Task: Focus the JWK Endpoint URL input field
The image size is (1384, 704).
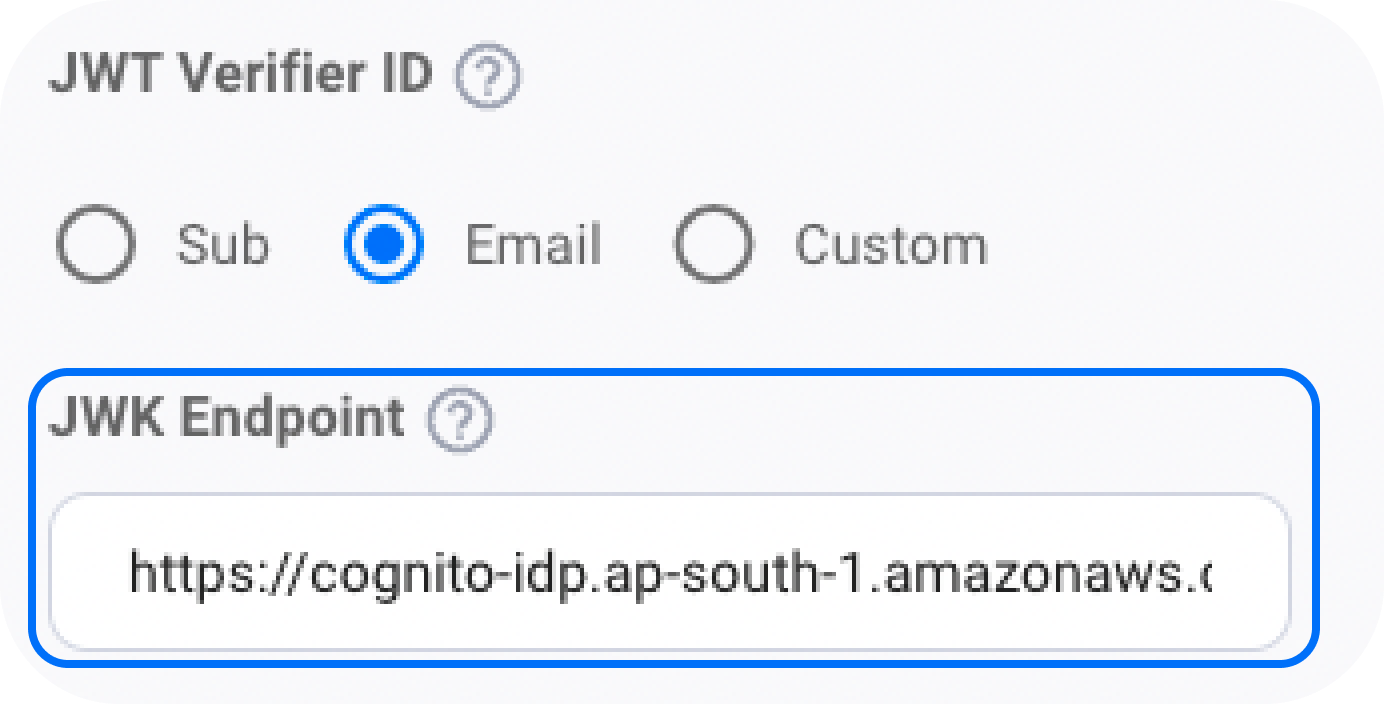Action: (x=669, y=573)
